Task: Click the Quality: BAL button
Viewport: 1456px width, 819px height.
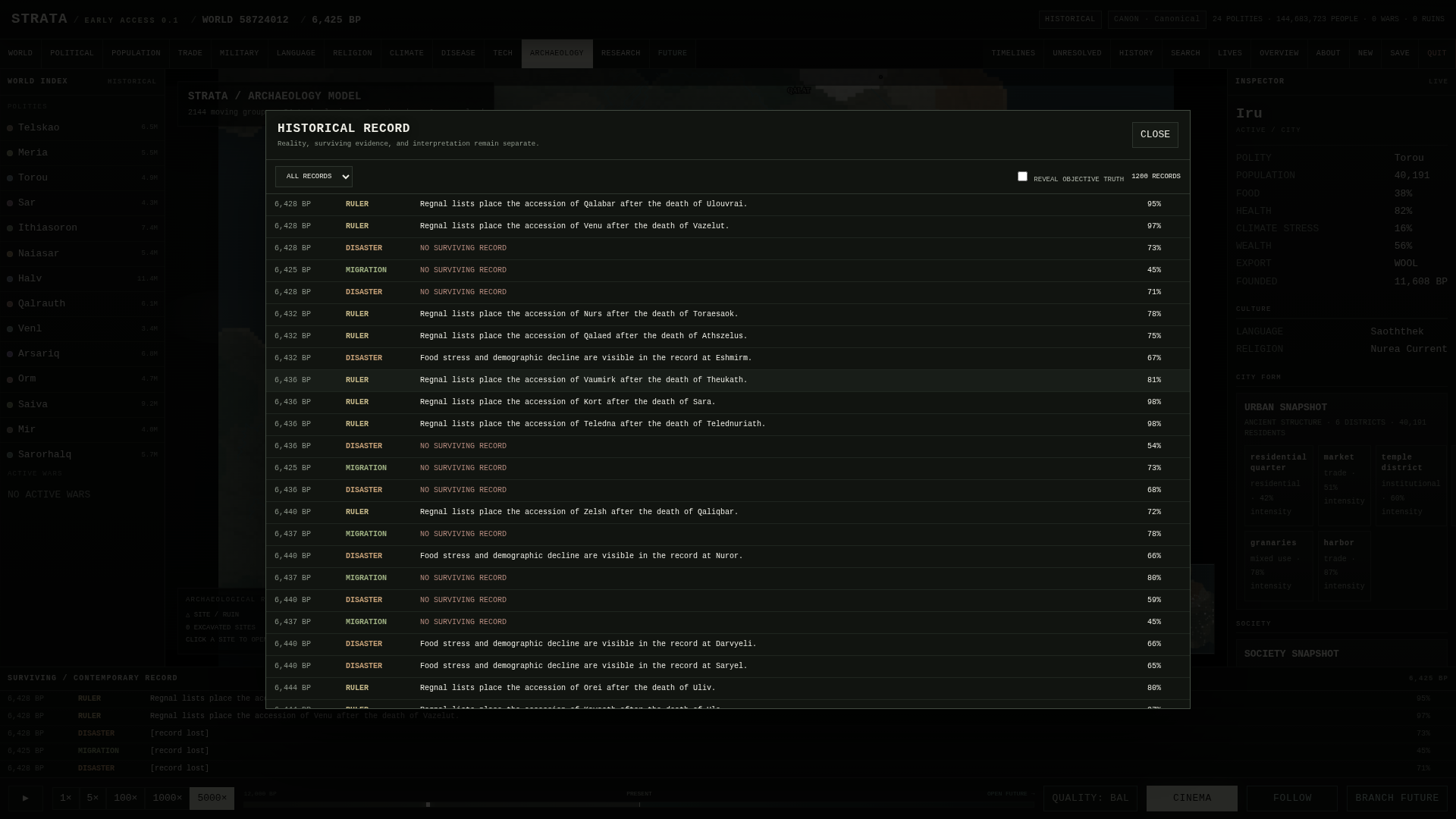Action: coord(1090,798)
